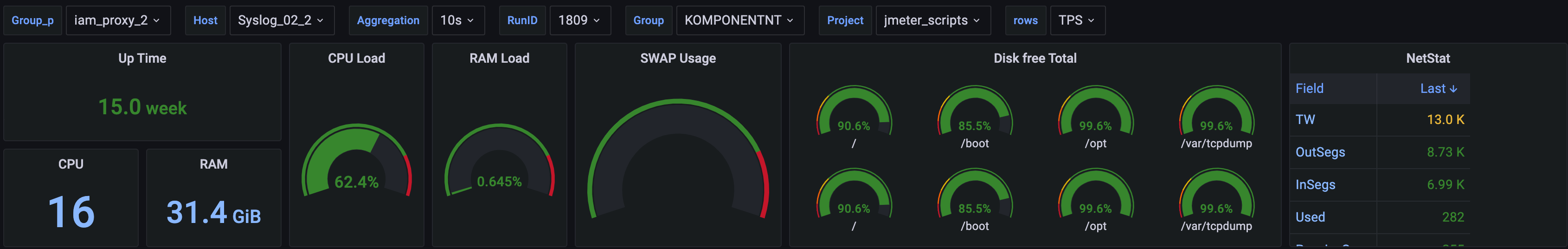The image size is (1568, 249).
Task: Open the Disk free Total panel title menu
Action: point(1035,59)
